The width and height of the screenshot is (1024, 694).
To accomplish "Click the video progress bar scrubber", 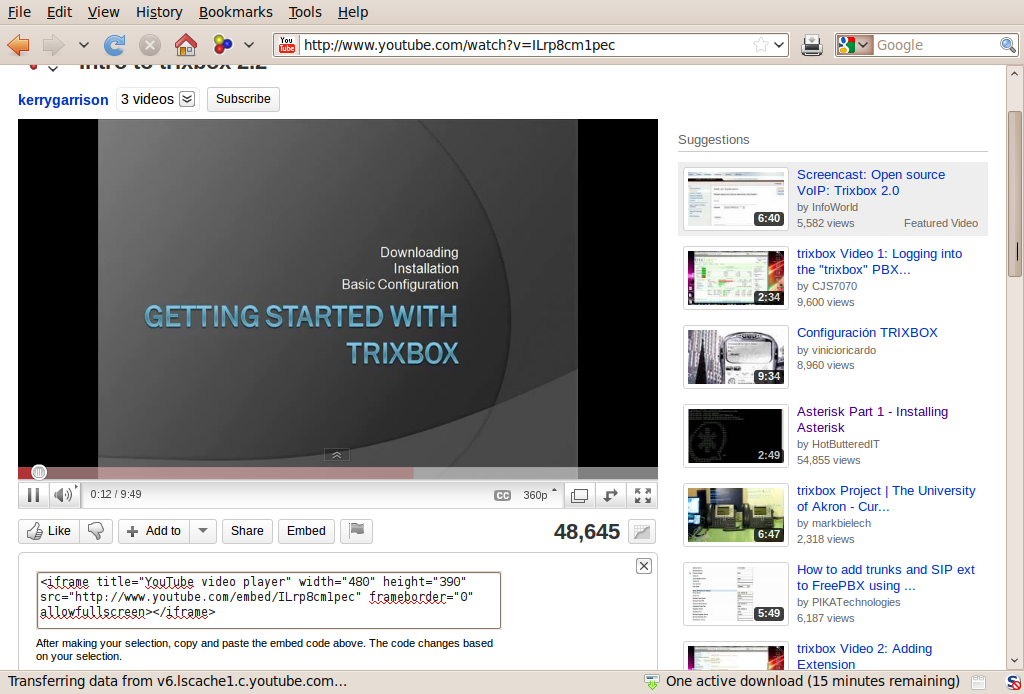I will 39,472.
